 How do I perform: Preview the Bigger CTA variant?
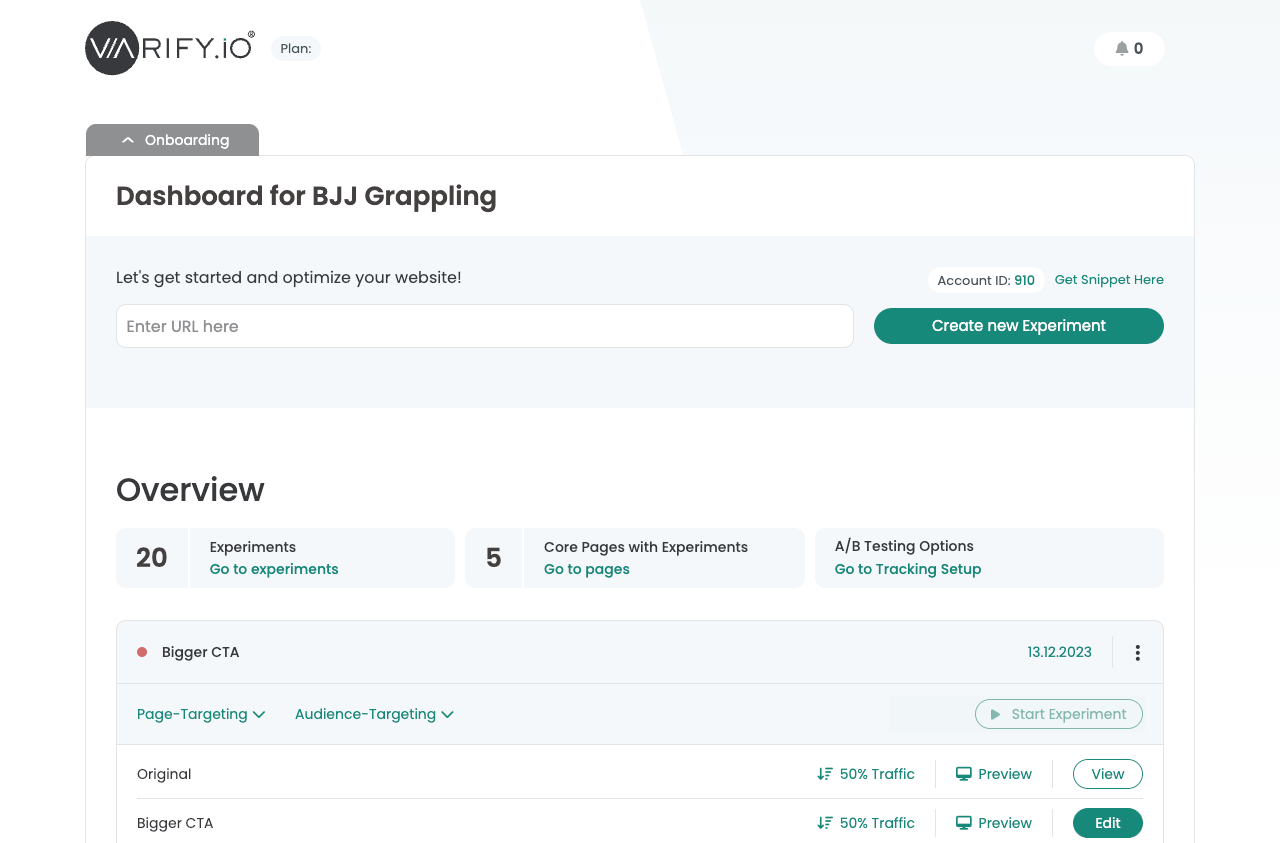click(994, 823)
